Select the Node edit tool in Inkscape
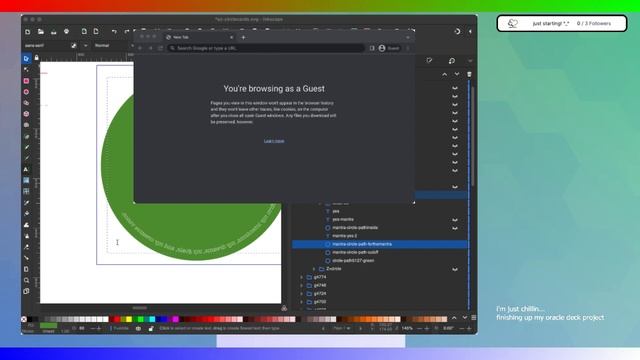This screenshot has height=360, width=640. 26,70
